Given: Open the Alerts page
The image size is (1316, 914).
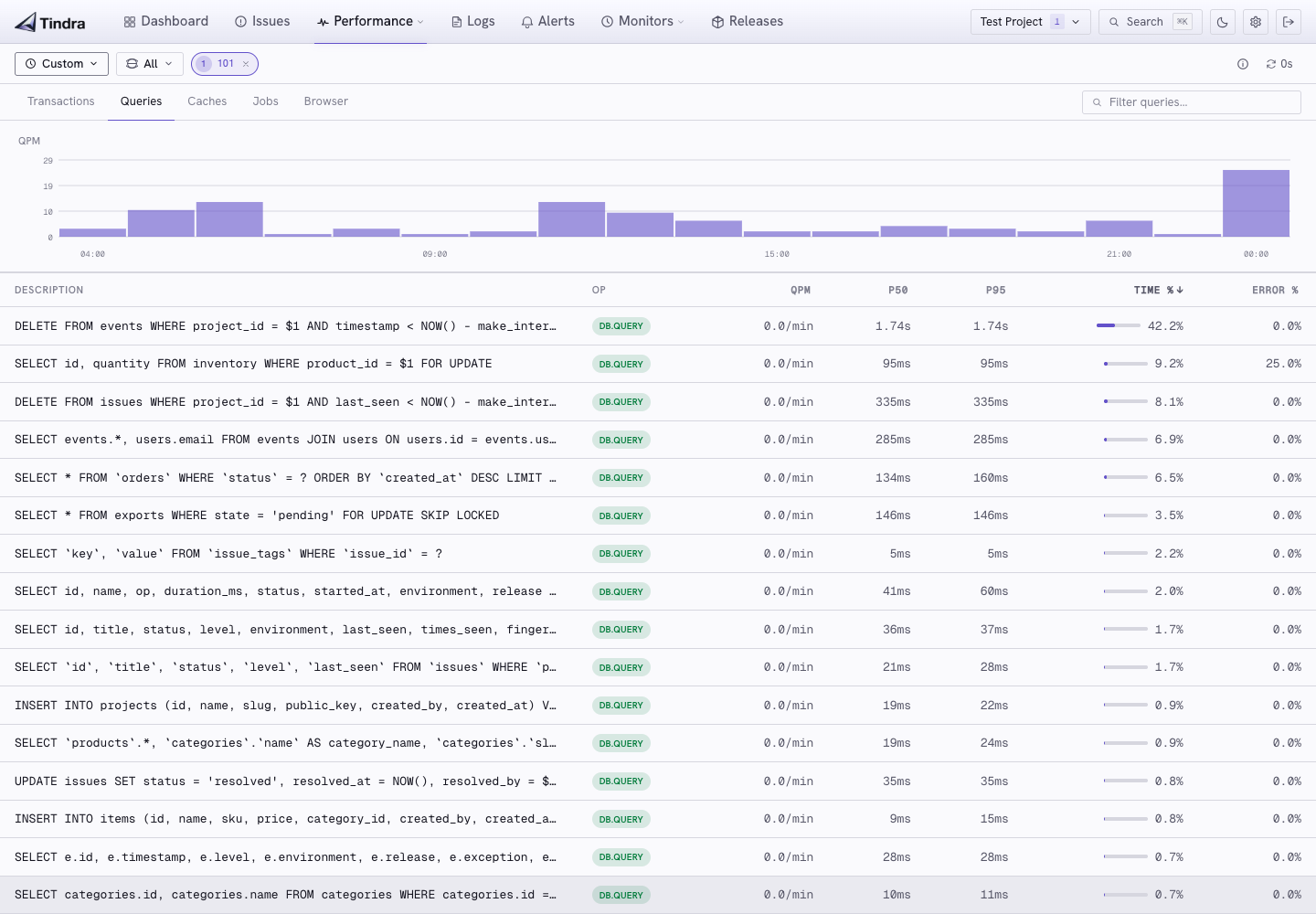Looking at the screenshot, I should (x=547, y=21).
